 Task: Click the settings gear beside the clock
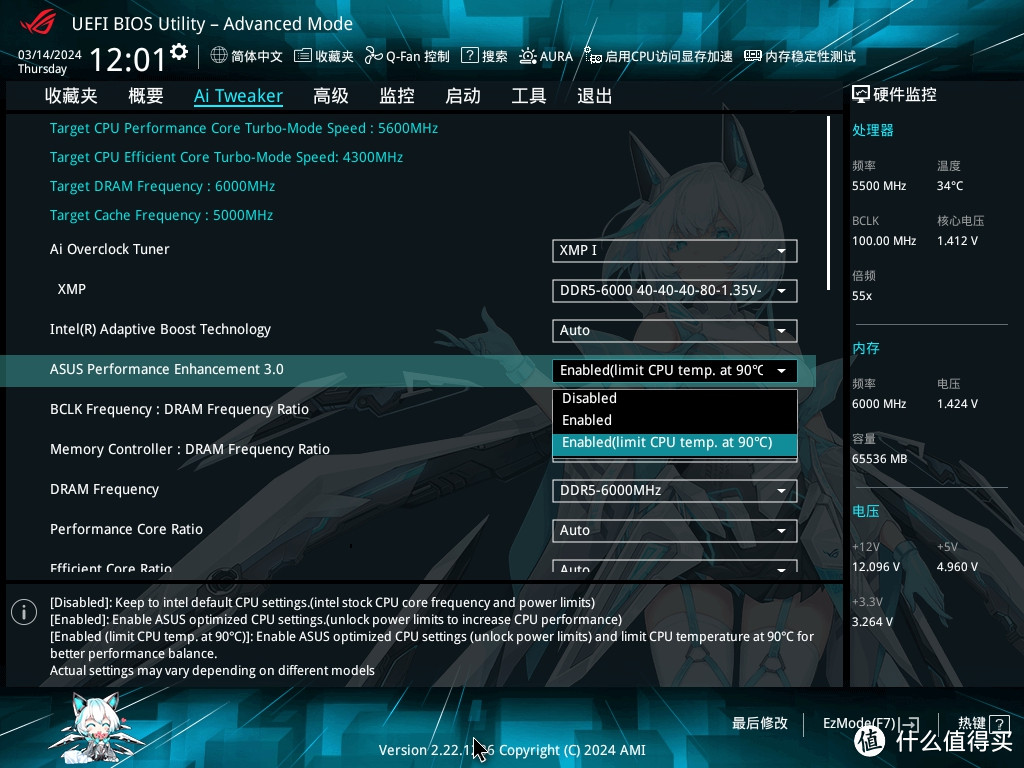point(179,52)
